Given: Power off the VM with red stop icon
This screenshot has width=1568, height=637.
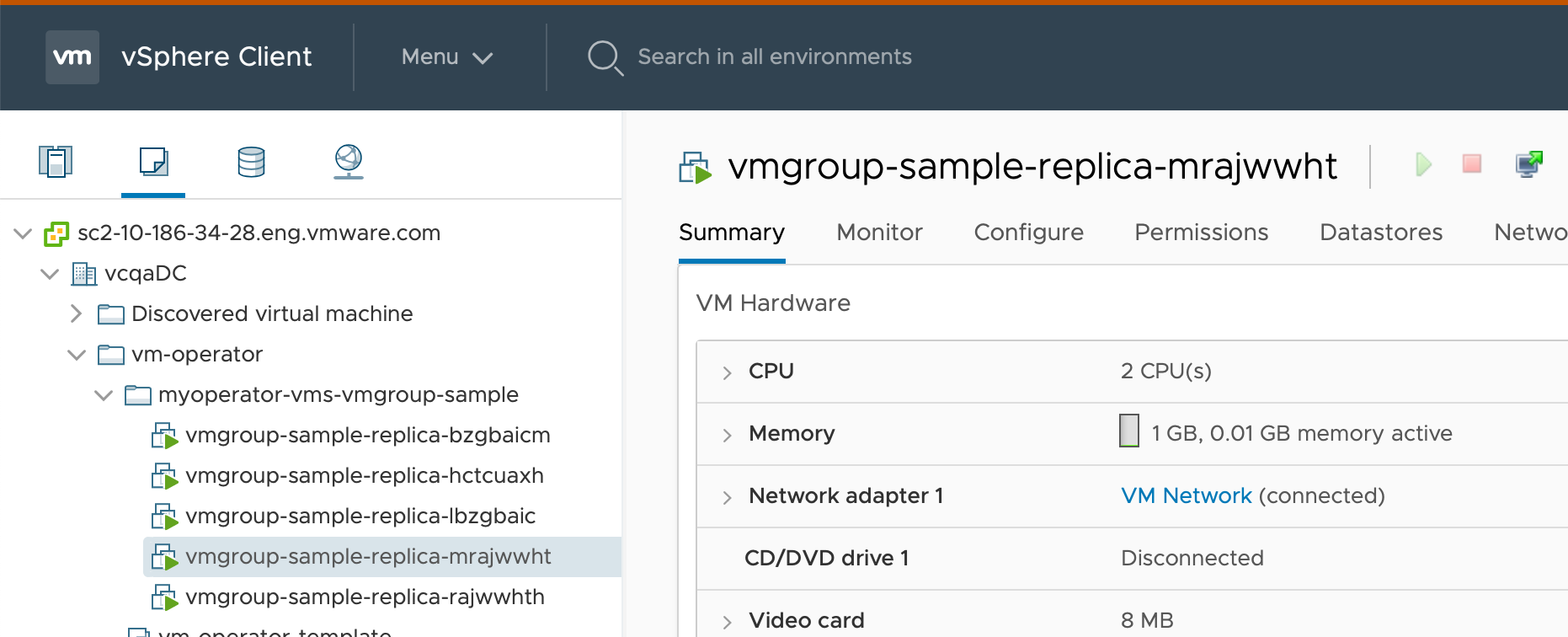Looking at the screenshot, I should [x=1472, y=163].
